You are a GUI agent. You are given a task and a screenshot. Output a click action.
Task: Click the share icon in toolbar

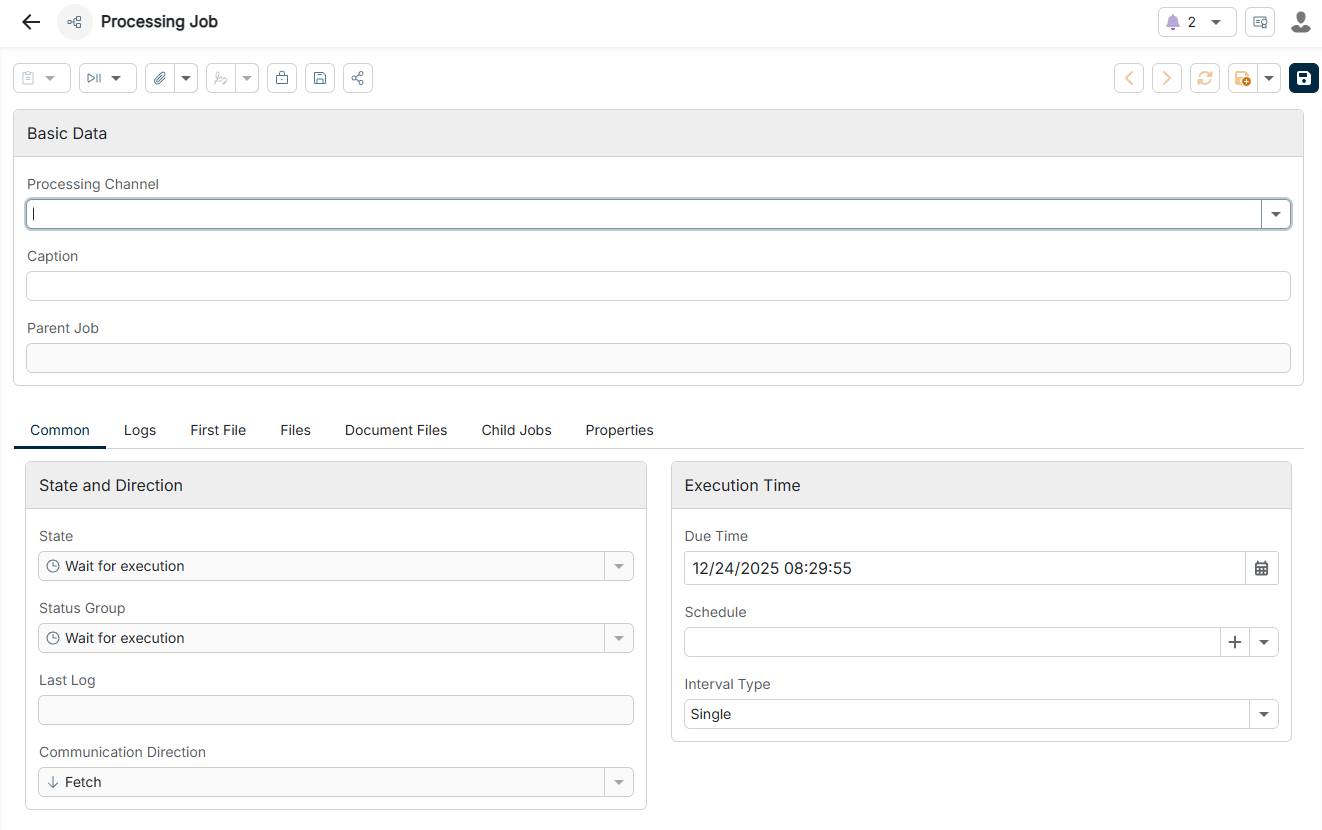358,78
